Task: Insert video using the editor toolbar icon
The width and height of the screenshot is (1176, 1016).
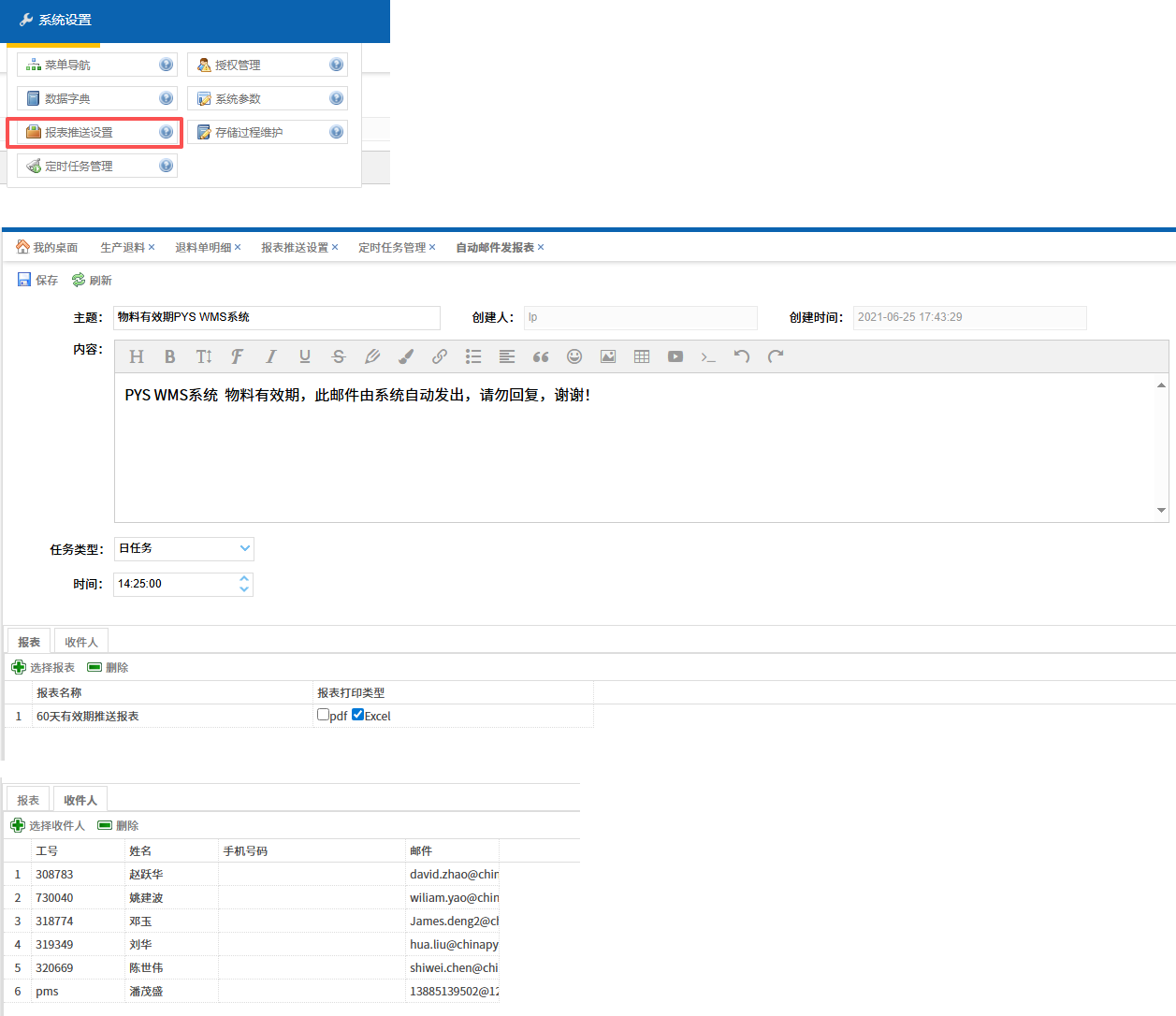Action: tap(675, 356)
